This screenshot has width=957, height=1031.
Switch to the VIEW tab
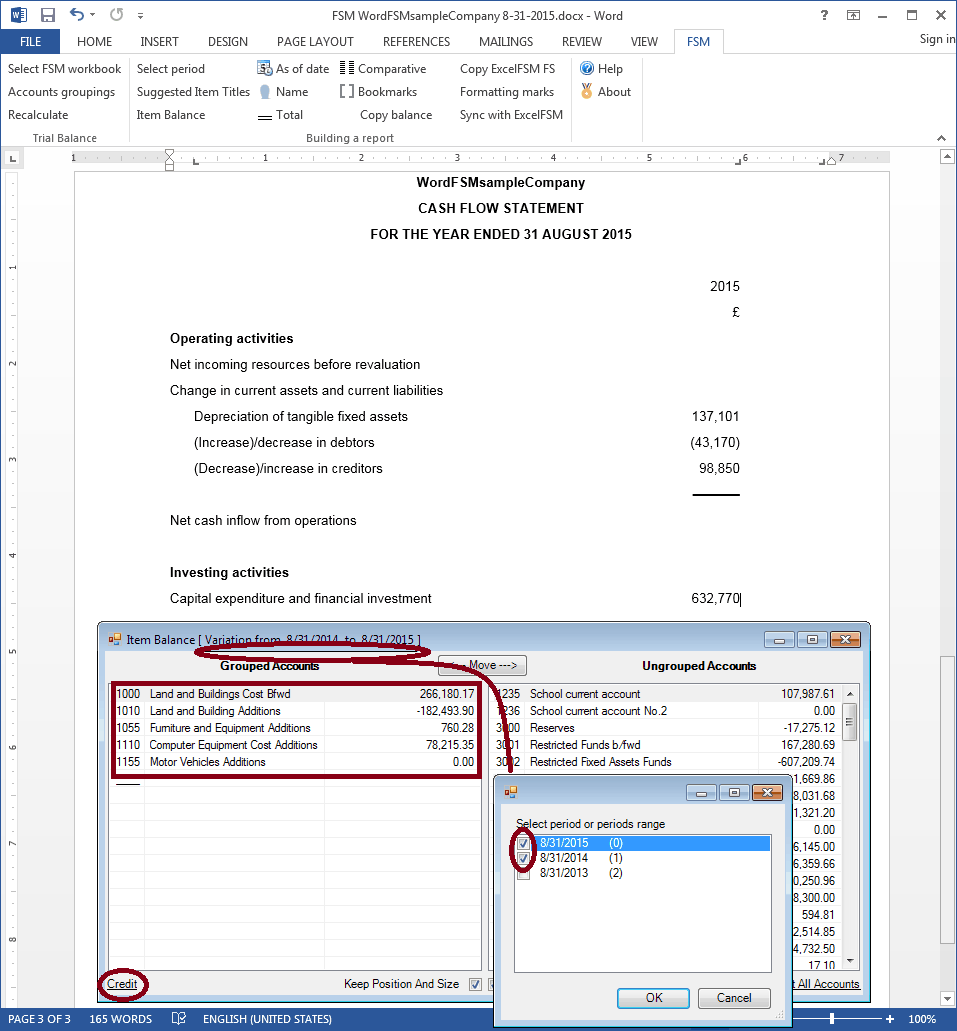(x=644, y=41)
